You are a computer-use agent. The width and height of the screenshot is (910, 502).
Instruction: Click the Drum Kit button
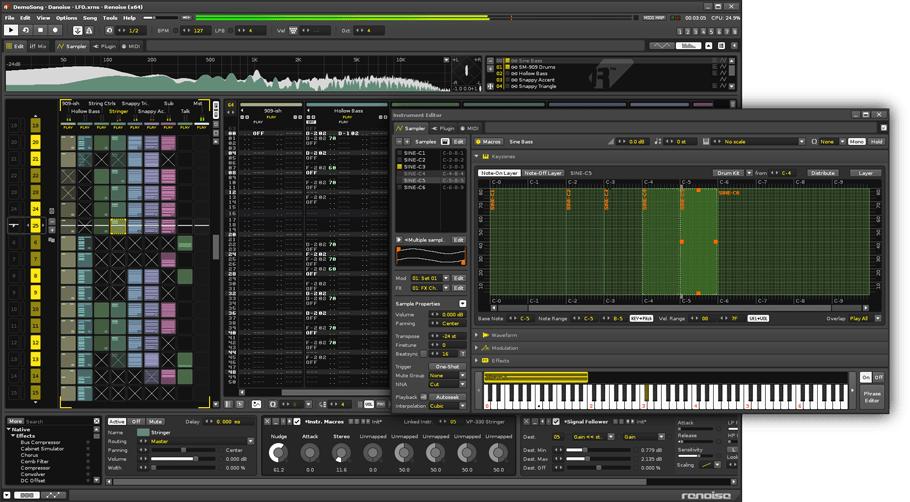[x=728, y=173]
